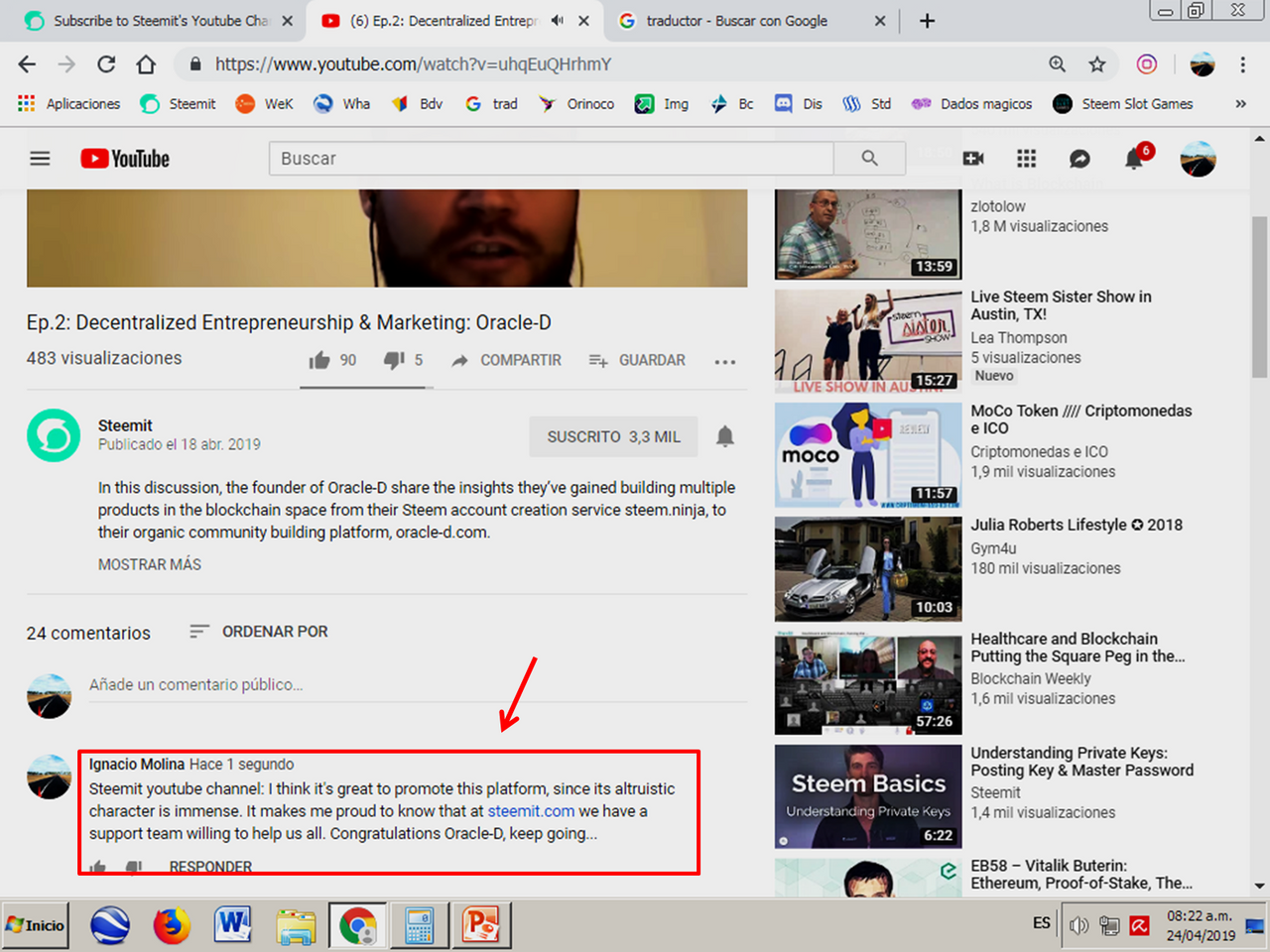Open the system tray volume icon
This screenshot has height=952, width=1270.
[1079, 925]
